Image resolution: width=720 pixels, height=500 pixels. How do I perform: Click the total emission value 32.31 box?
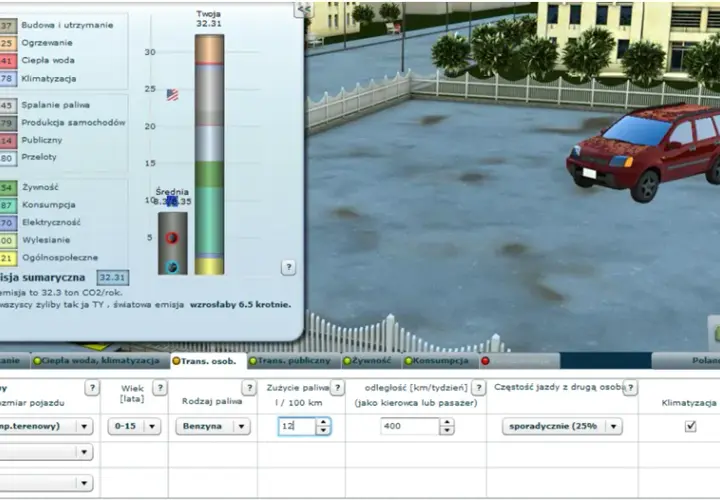coord(112,278)
